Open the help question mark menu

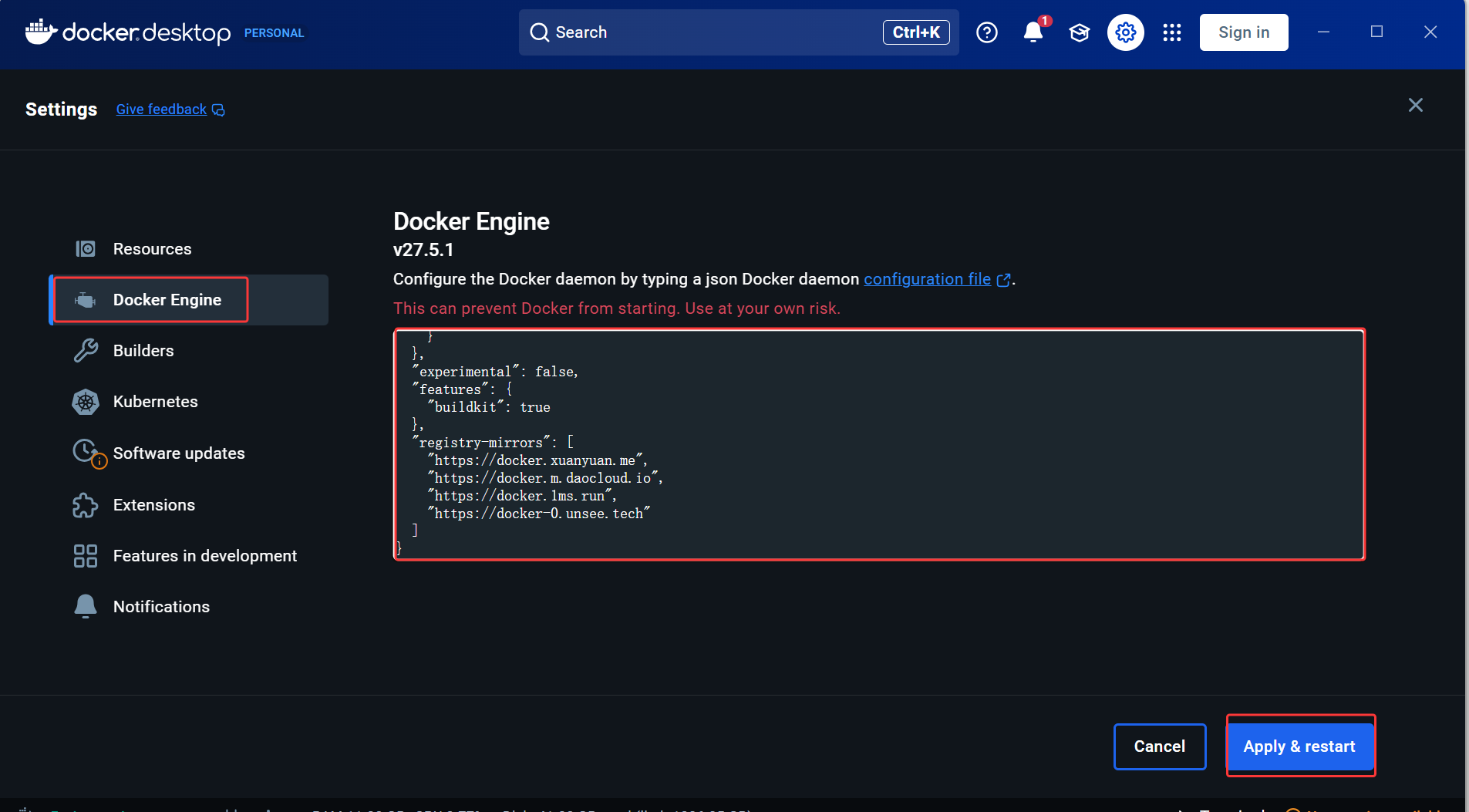pos(987,32)
